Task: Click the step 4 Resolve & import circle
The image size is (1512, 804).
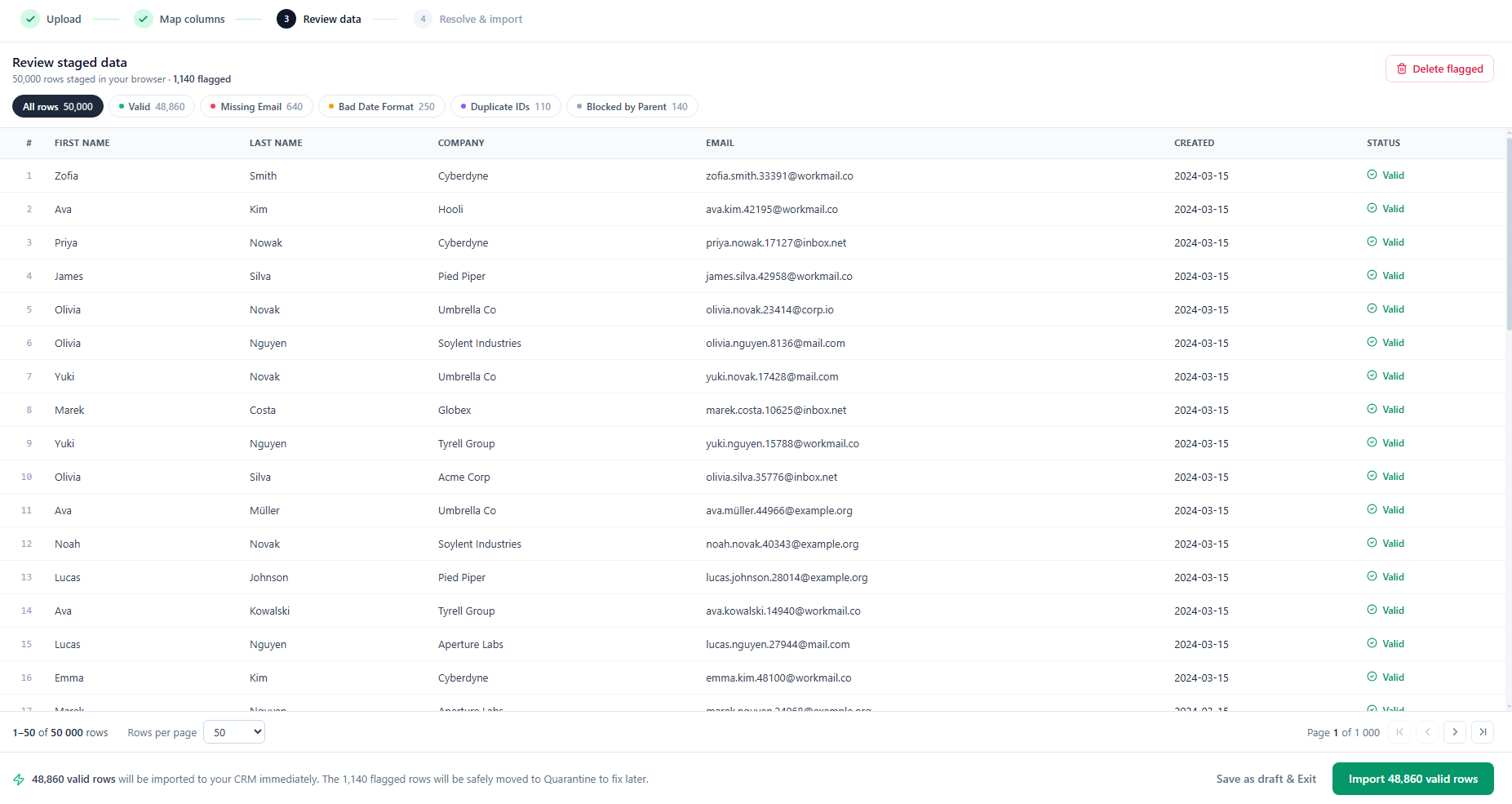Action: (423, 19)
